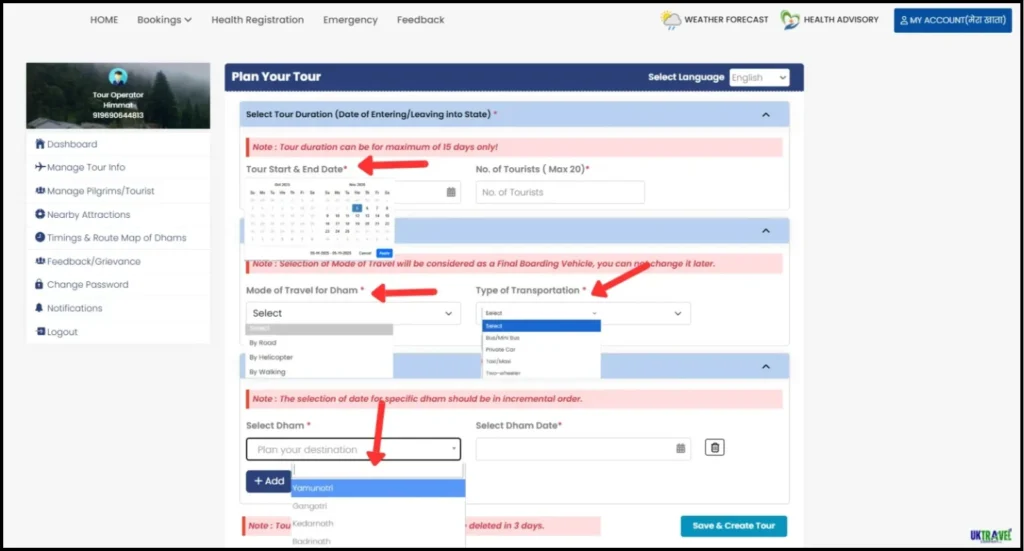
Task: Open Emergency in top navigation
Action: 350,20
